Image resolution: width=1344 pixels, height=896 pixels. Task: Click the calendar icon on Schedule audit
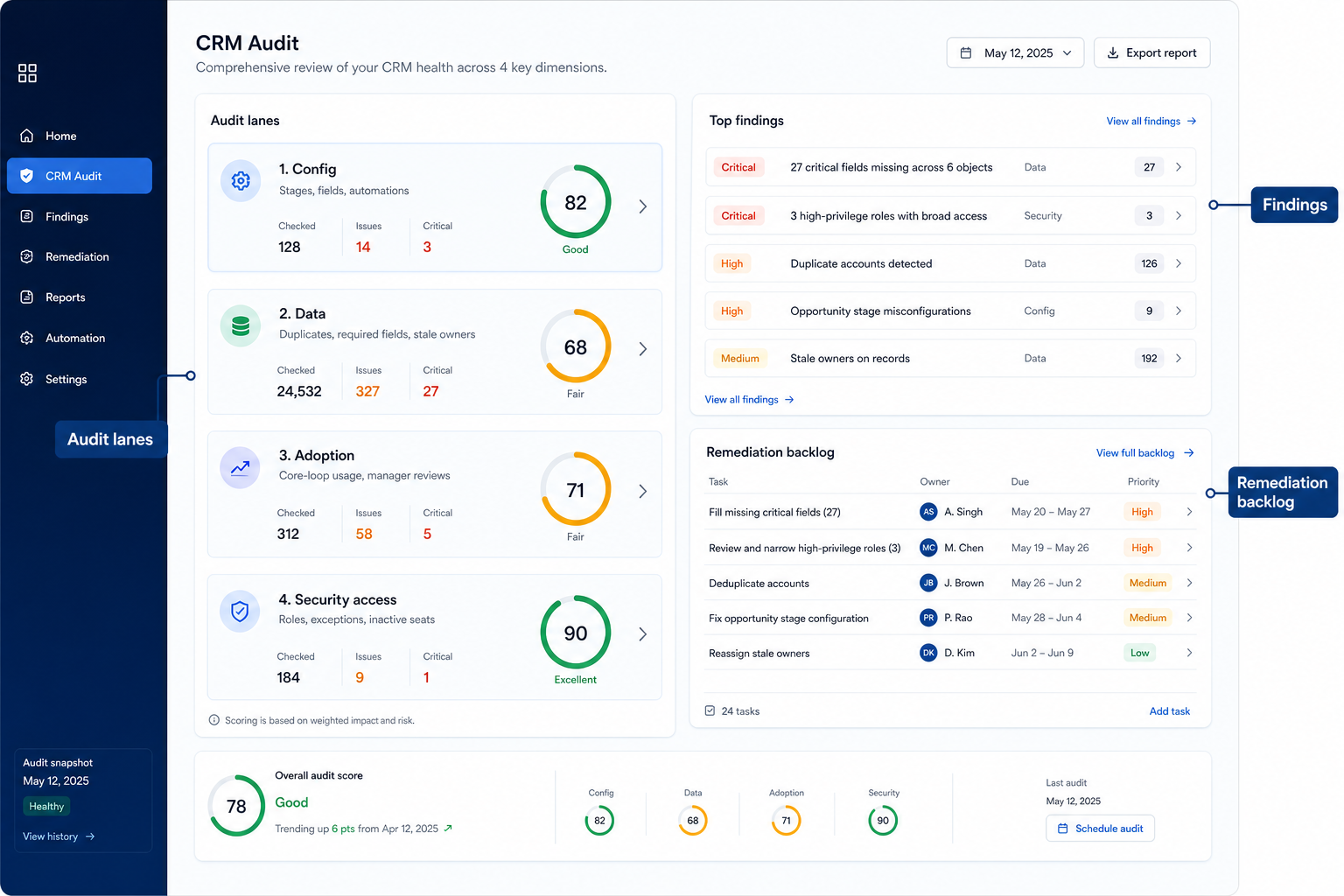point(1063,829)
